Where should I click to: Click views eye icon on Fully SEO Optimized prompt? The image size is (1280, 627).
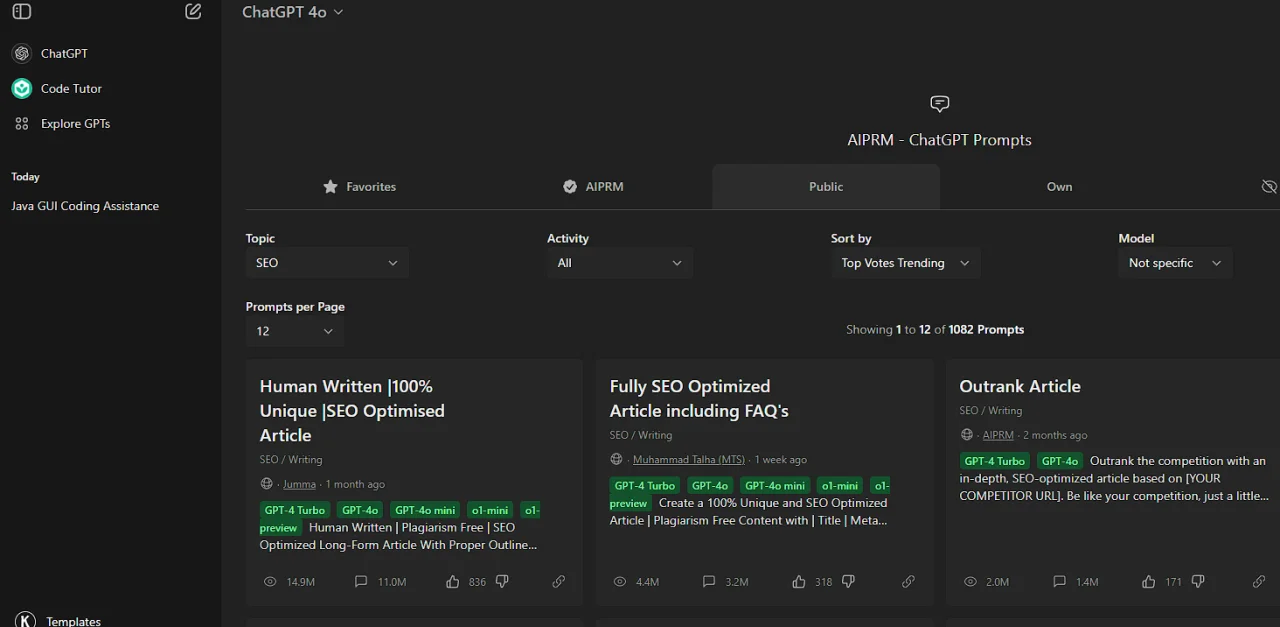620,581
